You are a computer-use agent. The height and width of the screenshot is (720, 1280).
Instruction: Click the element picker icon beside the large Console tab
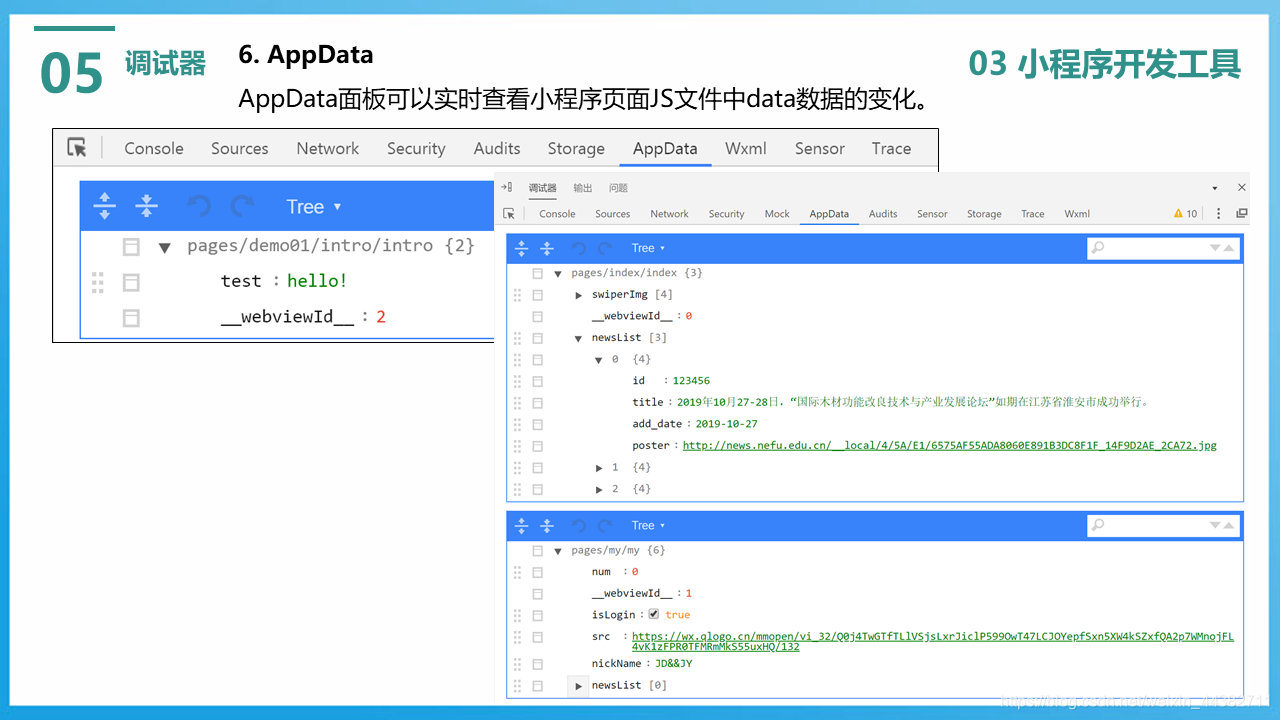pos(77,148)
